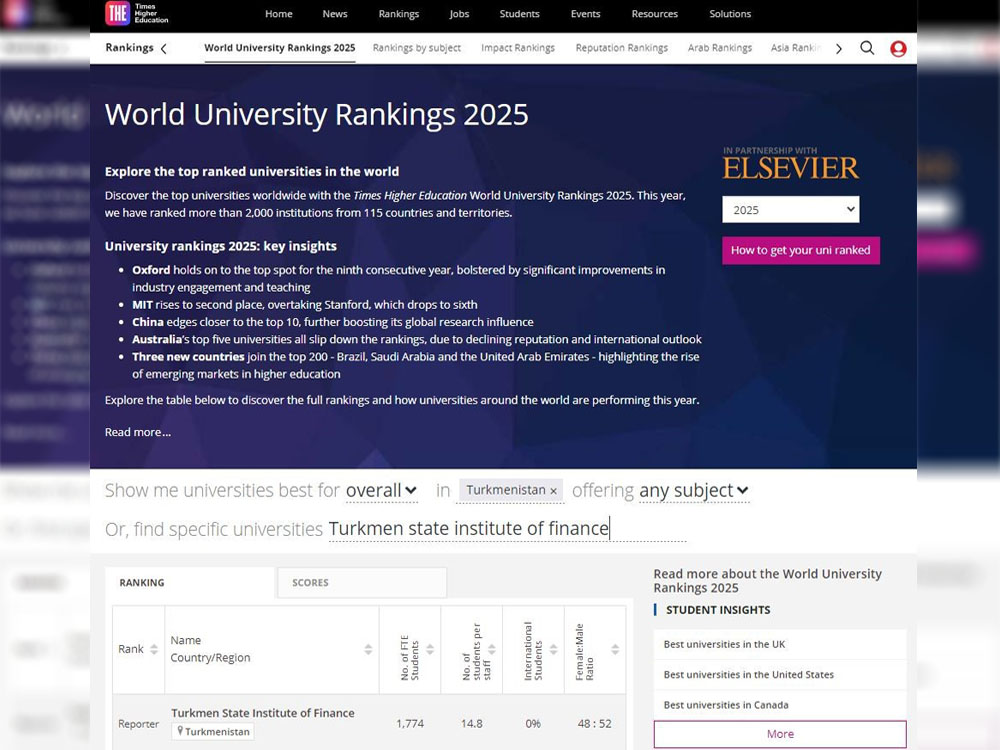
Task: Sort by No. of students per staff
Action: coord(492,649)
